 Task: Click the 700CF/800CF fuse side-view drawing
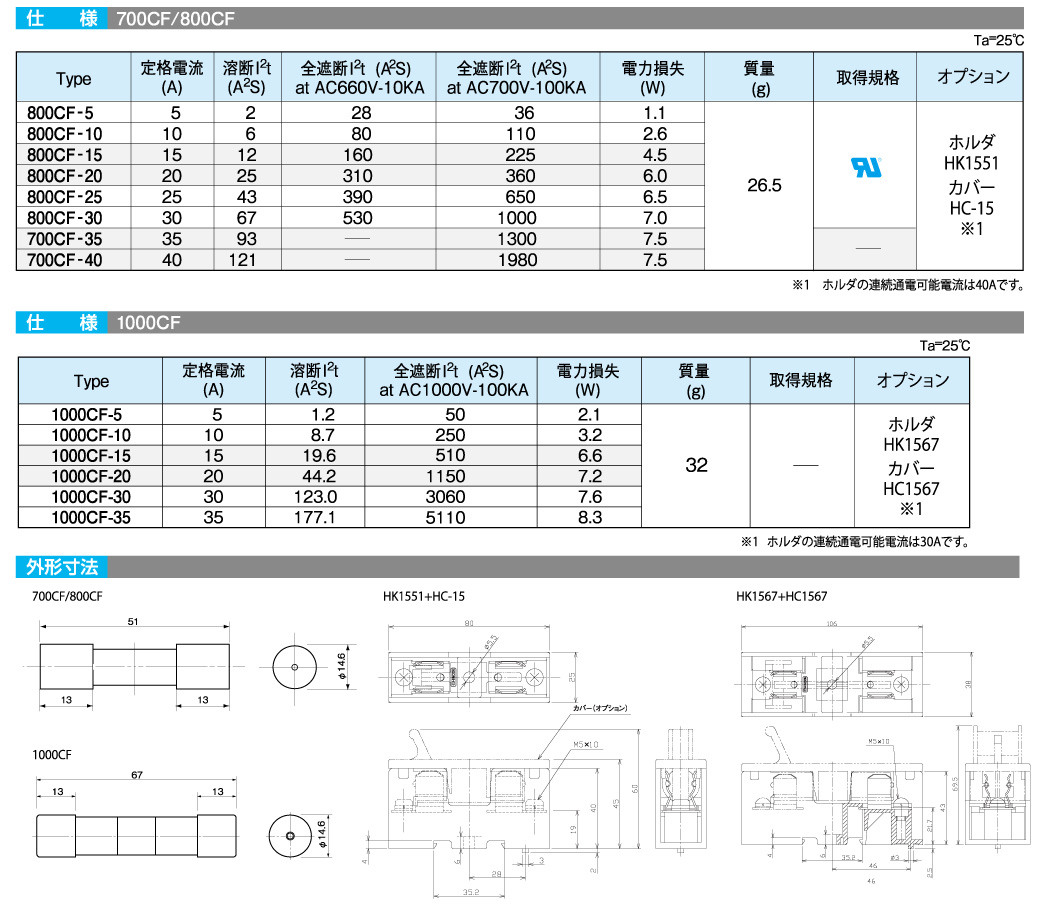coord(135,666)
